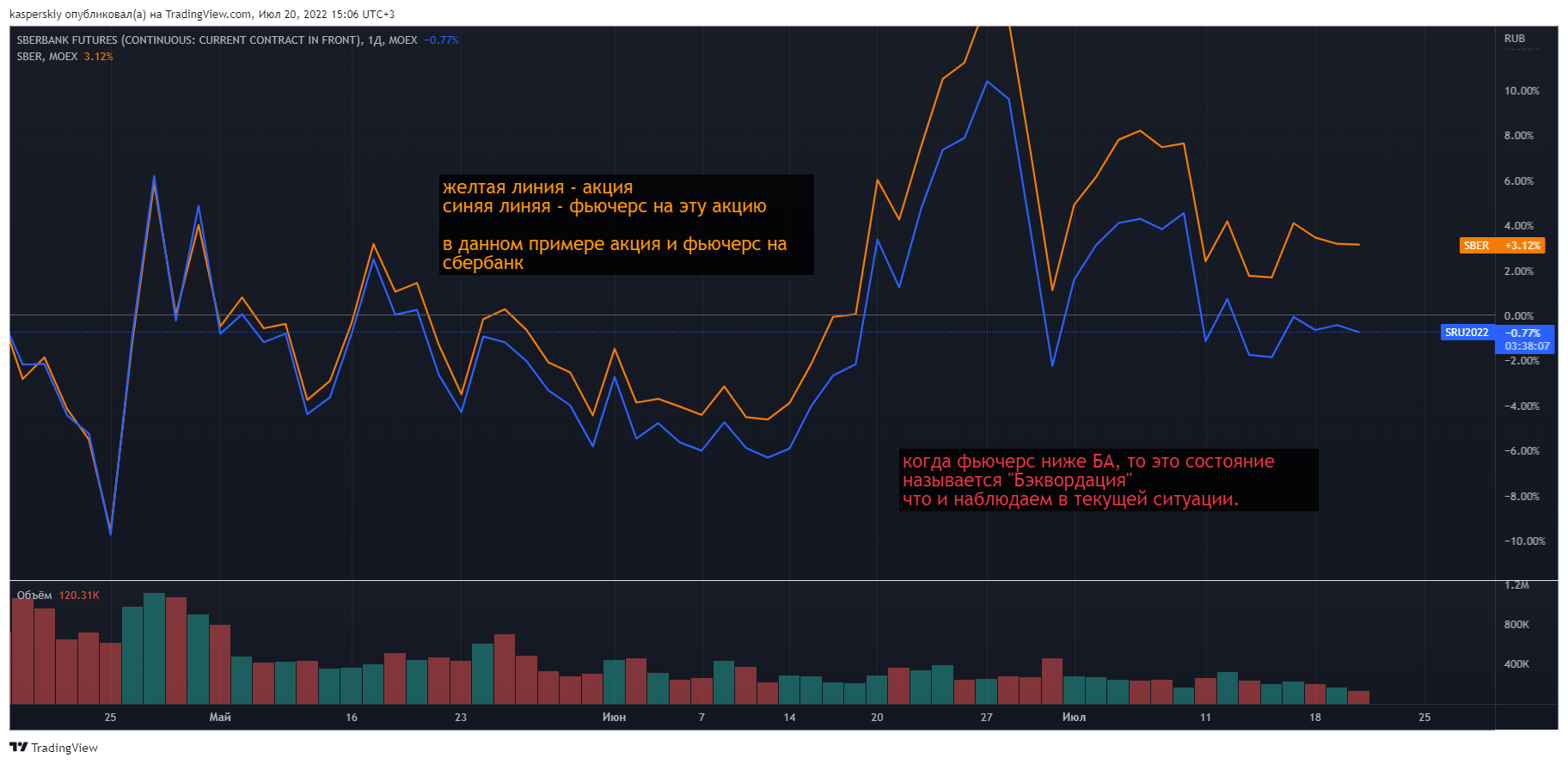Click the Июн date label

[614, 718]
